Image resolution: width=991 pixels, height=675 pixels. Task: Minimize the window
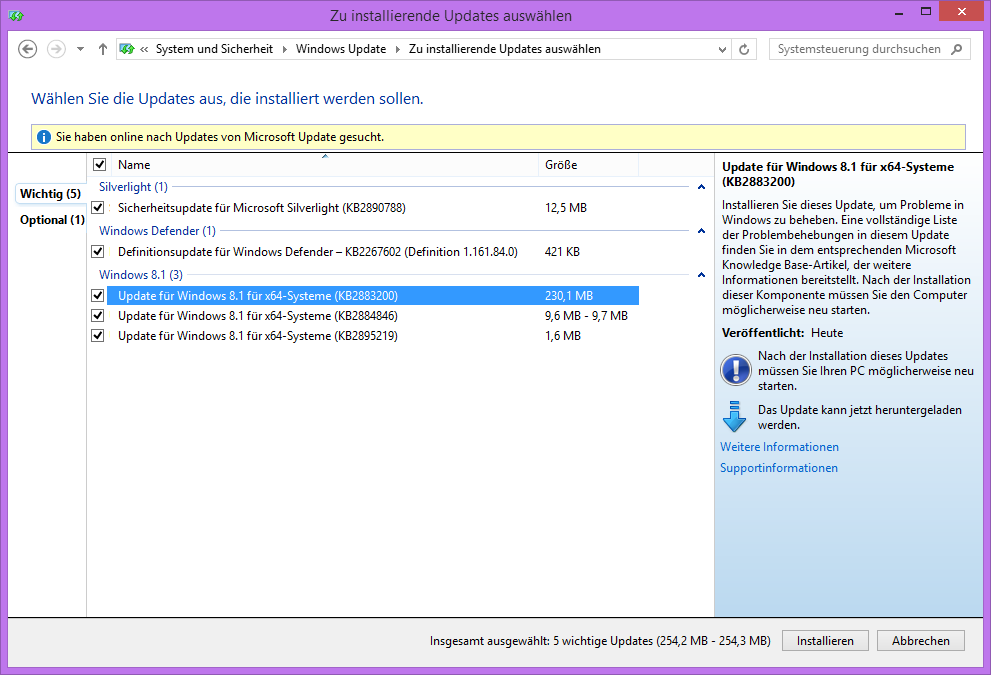(899, 12)
